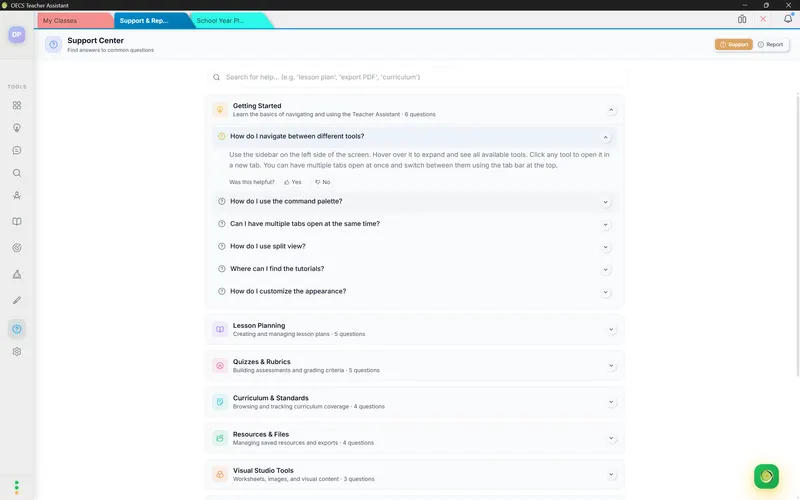Mark answer not helpful with No
Viewport: 800px width, 500px height.
click(x=322, y=182)
